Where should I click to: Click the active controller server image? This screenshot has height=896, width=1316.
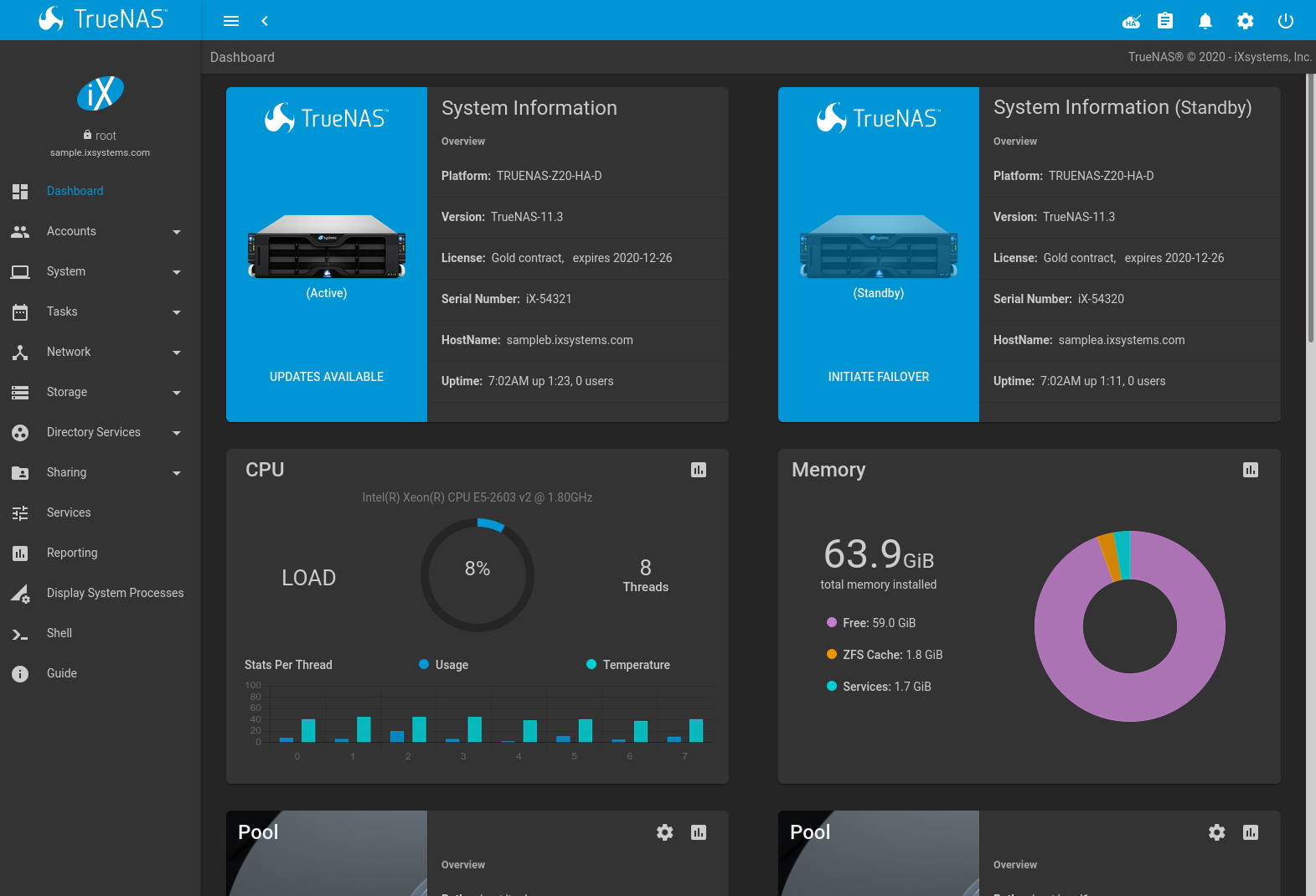coord(327,246)
